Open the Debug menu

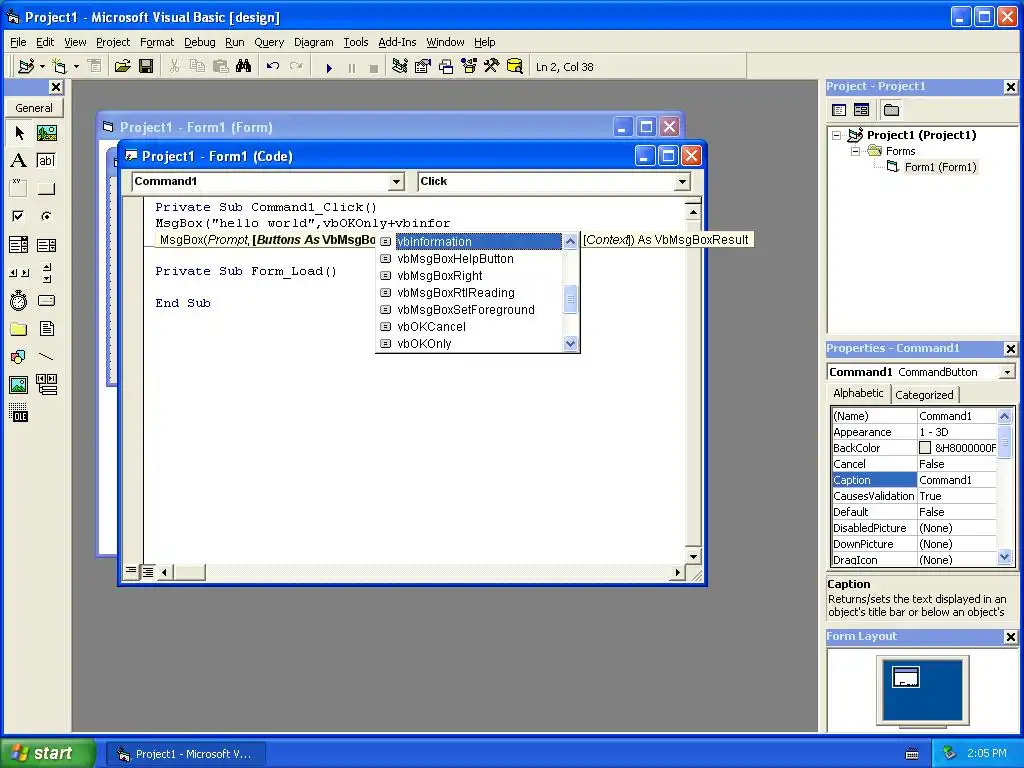(x=200, y=42)
